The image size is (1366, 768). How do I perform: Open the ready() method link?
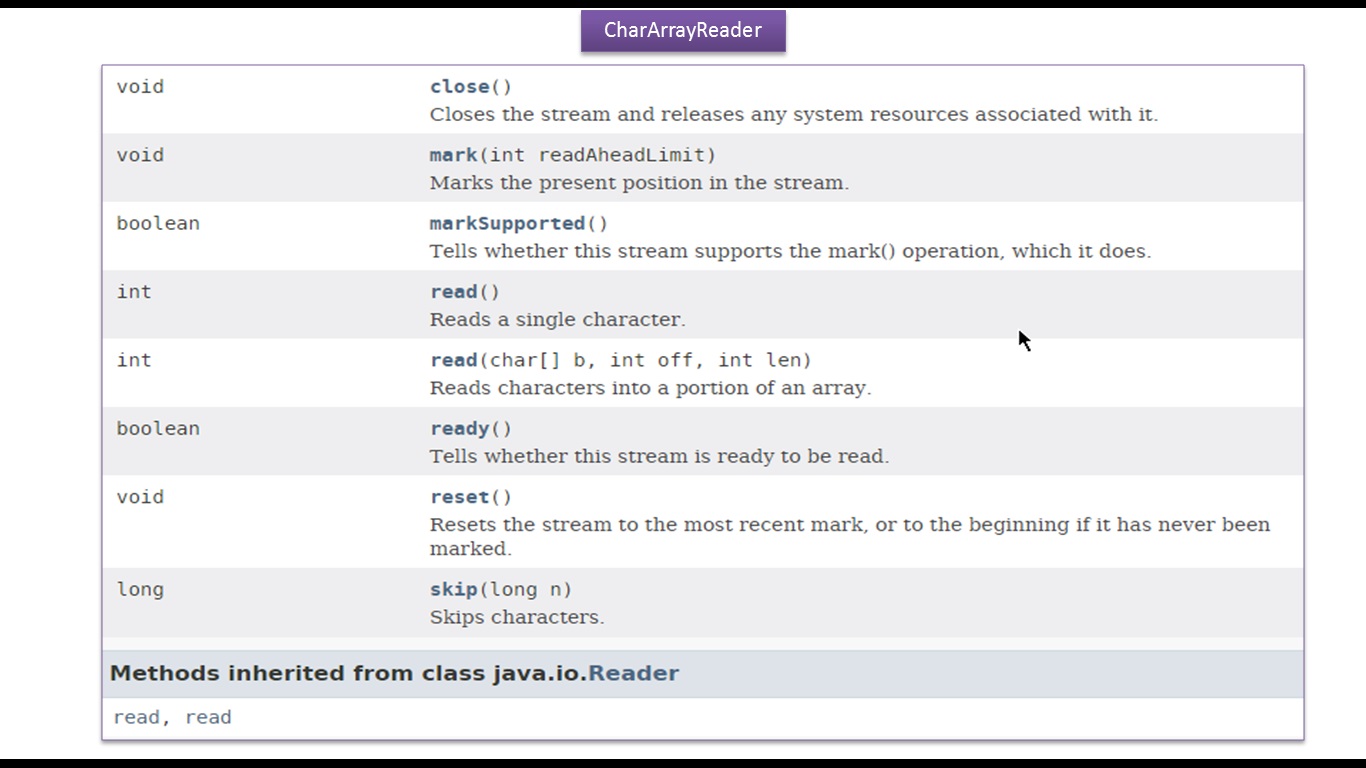click(459, 429)
